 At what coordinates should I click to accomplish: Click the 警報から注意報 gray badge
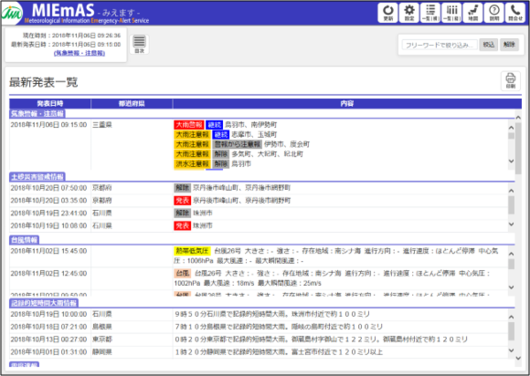237,144
